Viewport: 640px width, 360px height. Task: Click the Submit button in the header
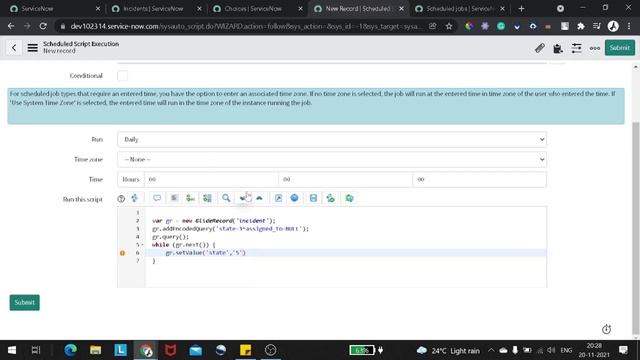(620, 48)
